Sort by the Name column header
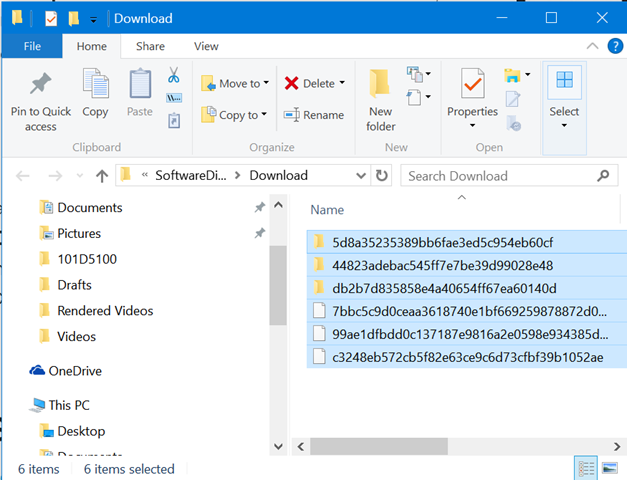 [327, 210]
